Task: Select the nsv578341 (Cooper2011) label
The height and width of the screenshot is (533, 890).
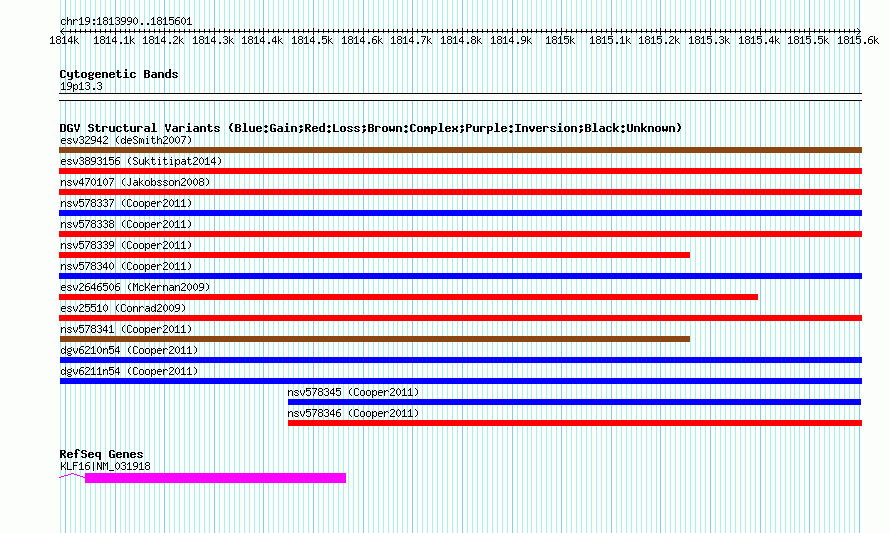Action: [126, 329]
